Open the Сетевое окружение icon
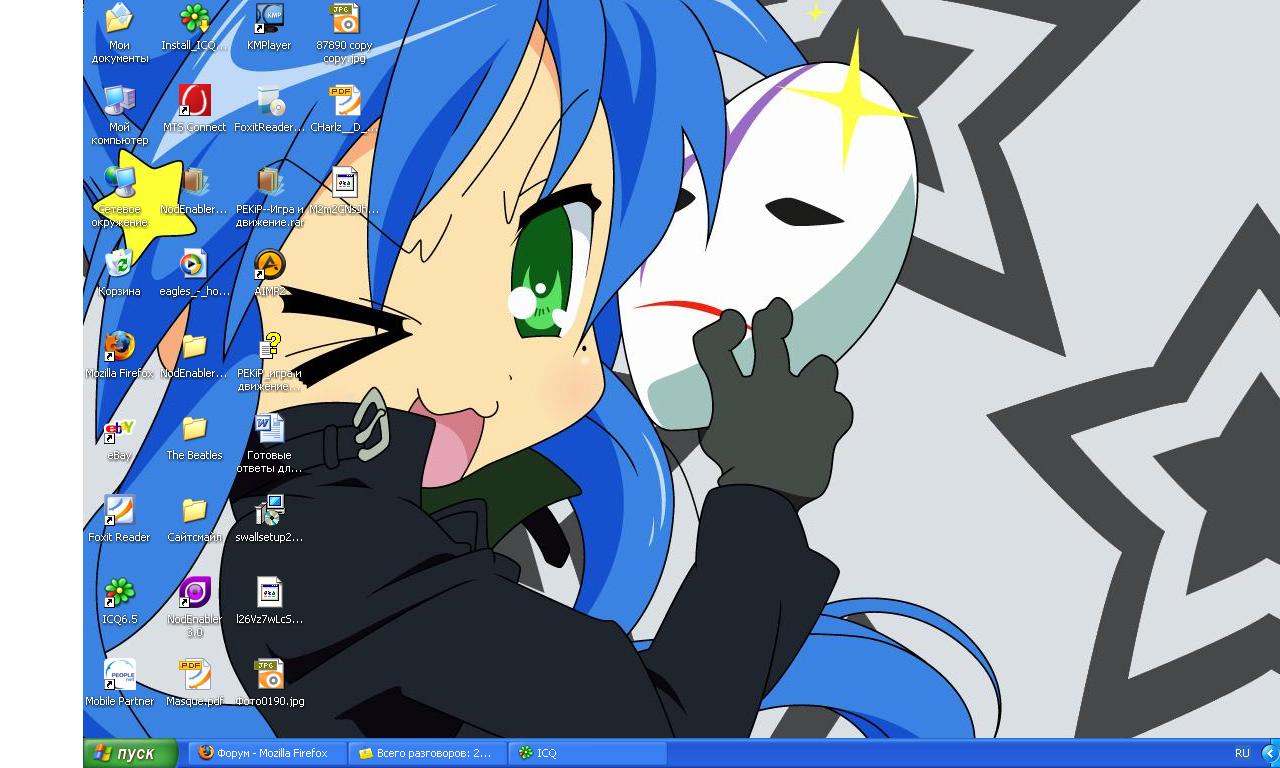 pyautogui.click(x=119, y=182)
